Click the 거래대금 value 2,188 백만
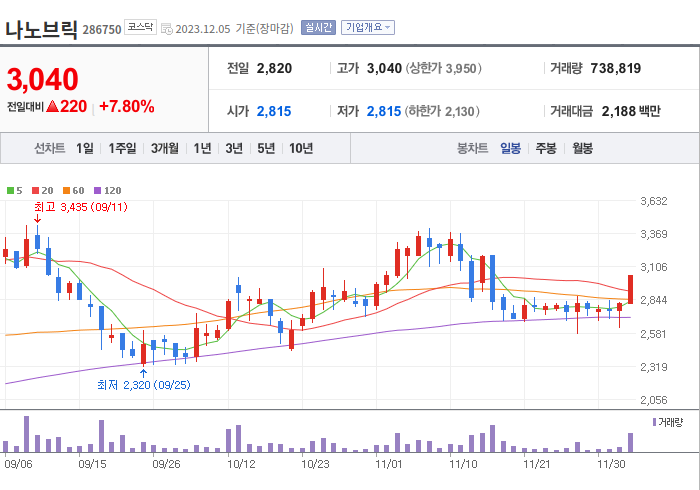The image size is (700, 490). click(x=631, y=111)
